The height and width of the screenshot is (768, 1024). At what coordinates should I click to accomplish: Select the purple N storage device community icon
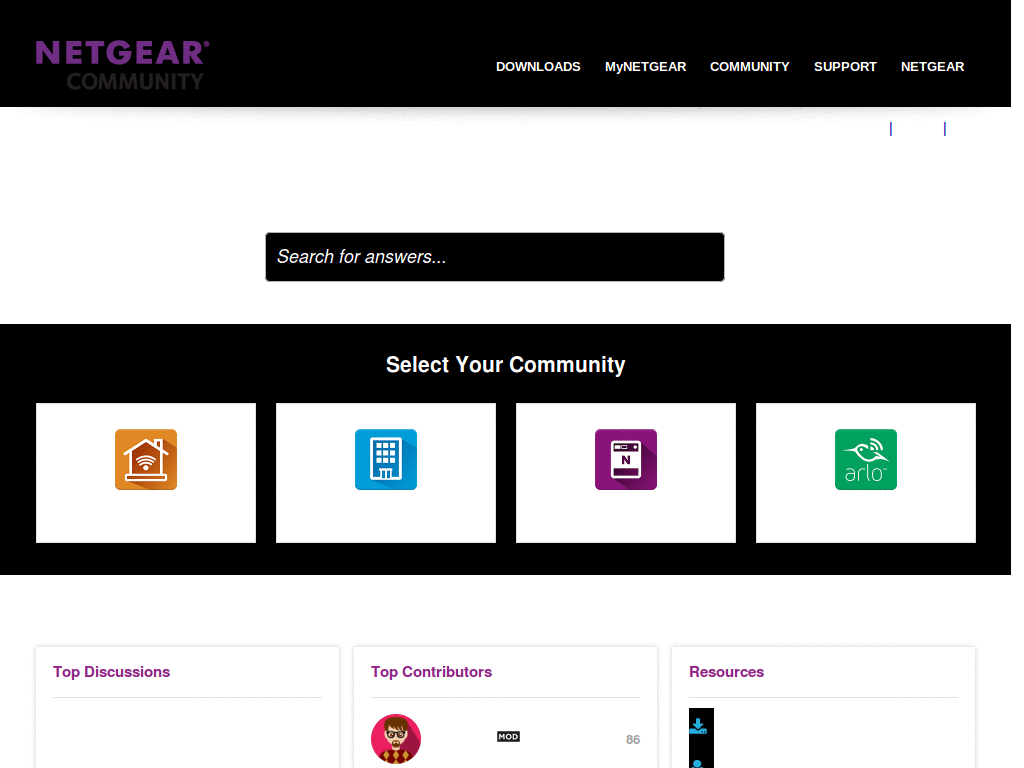[x=625, y=459]
